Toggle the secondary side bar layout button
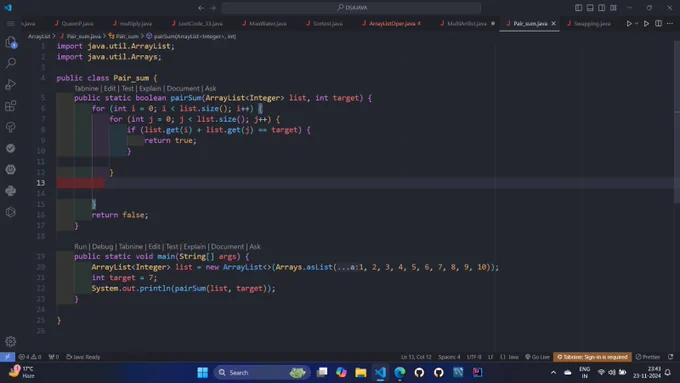 coord(602,7)
